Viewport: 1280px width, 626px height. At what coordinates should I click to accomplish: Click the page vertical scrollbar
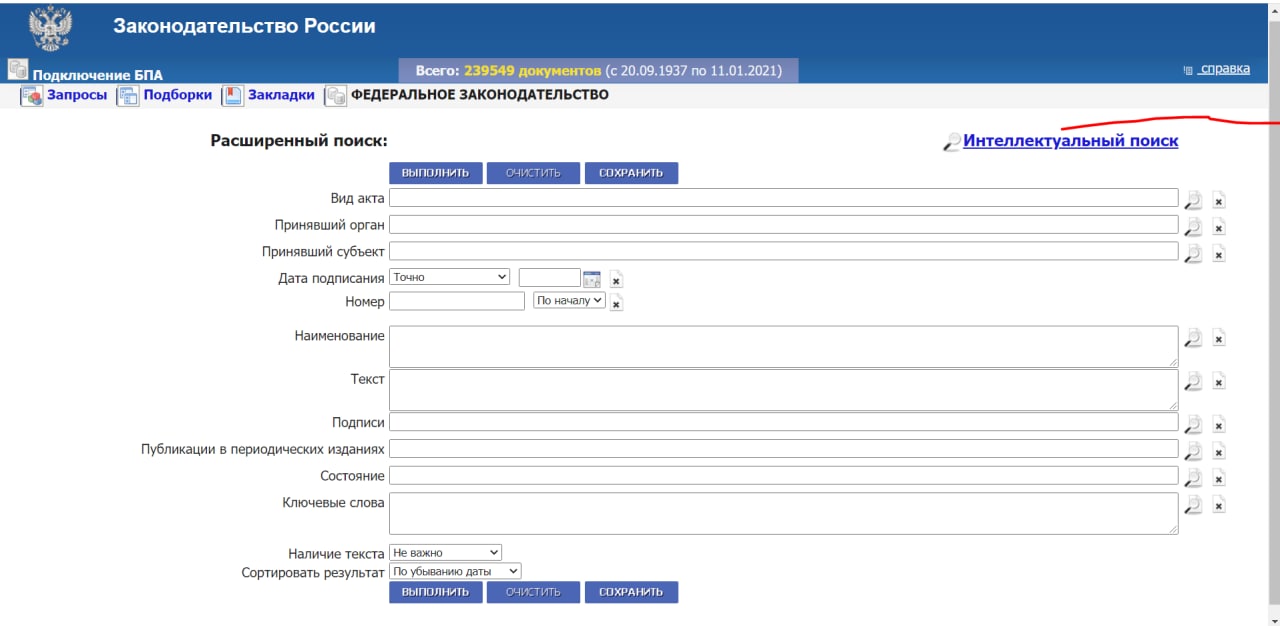1274,313
